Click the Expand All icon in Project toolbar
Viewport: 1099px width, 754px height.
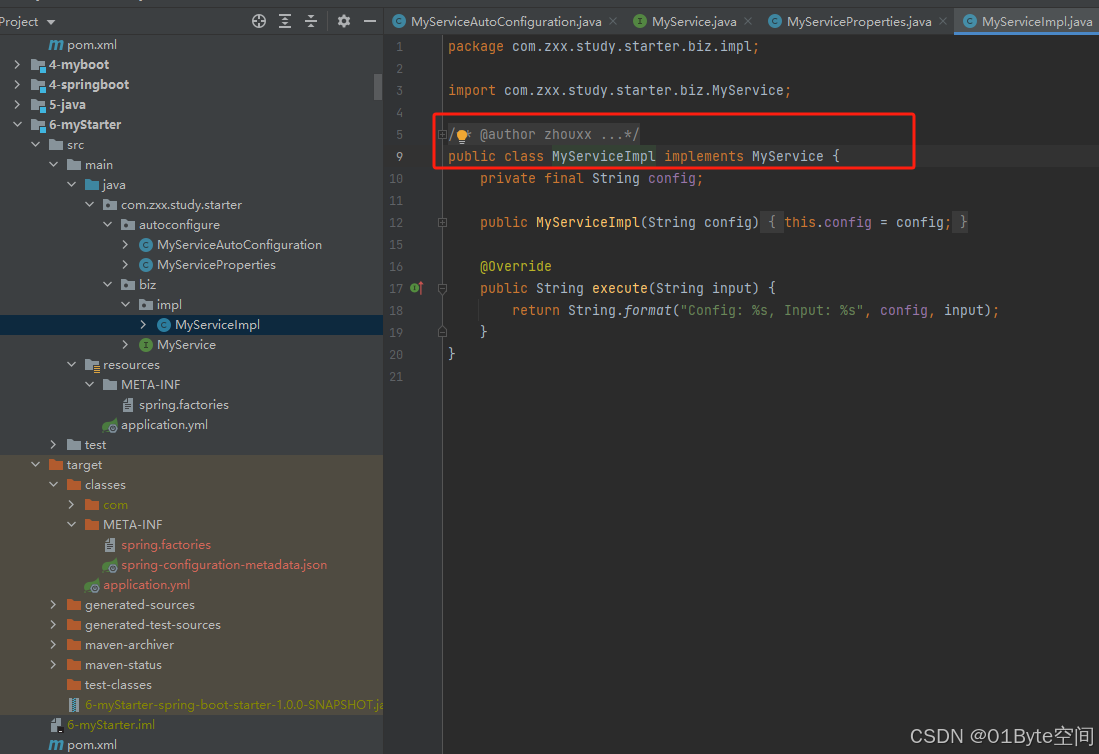click(x=283, y=20)
